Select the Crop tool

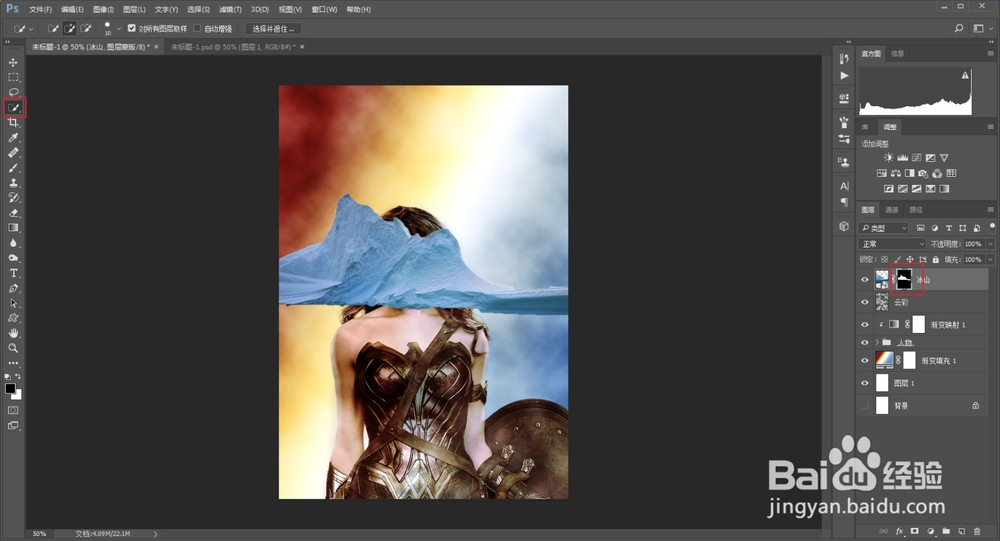pyautogui.click(x=13, y=122)
